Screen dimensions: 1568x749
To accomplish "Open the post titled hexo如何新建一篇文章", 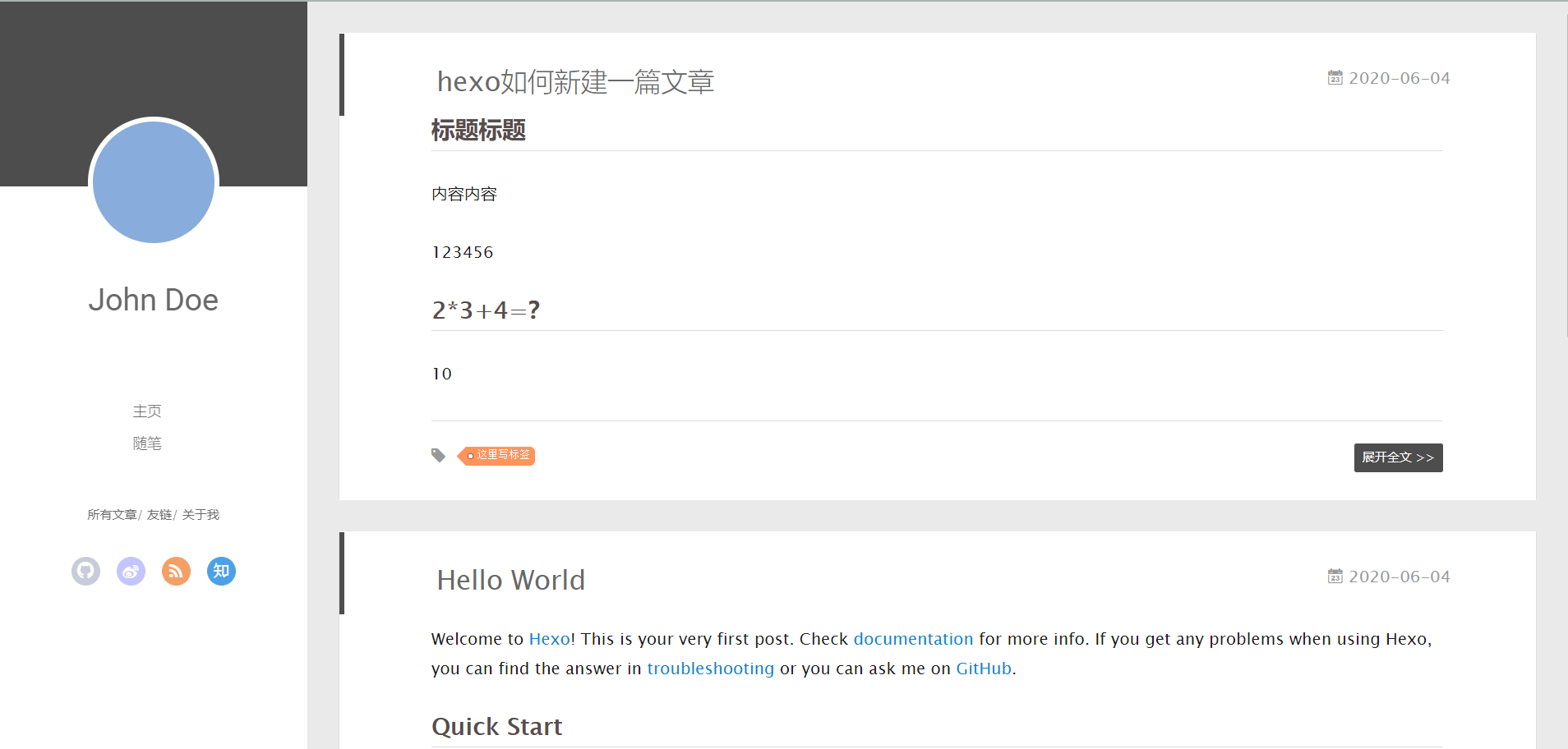I will [x=575, y=82].
